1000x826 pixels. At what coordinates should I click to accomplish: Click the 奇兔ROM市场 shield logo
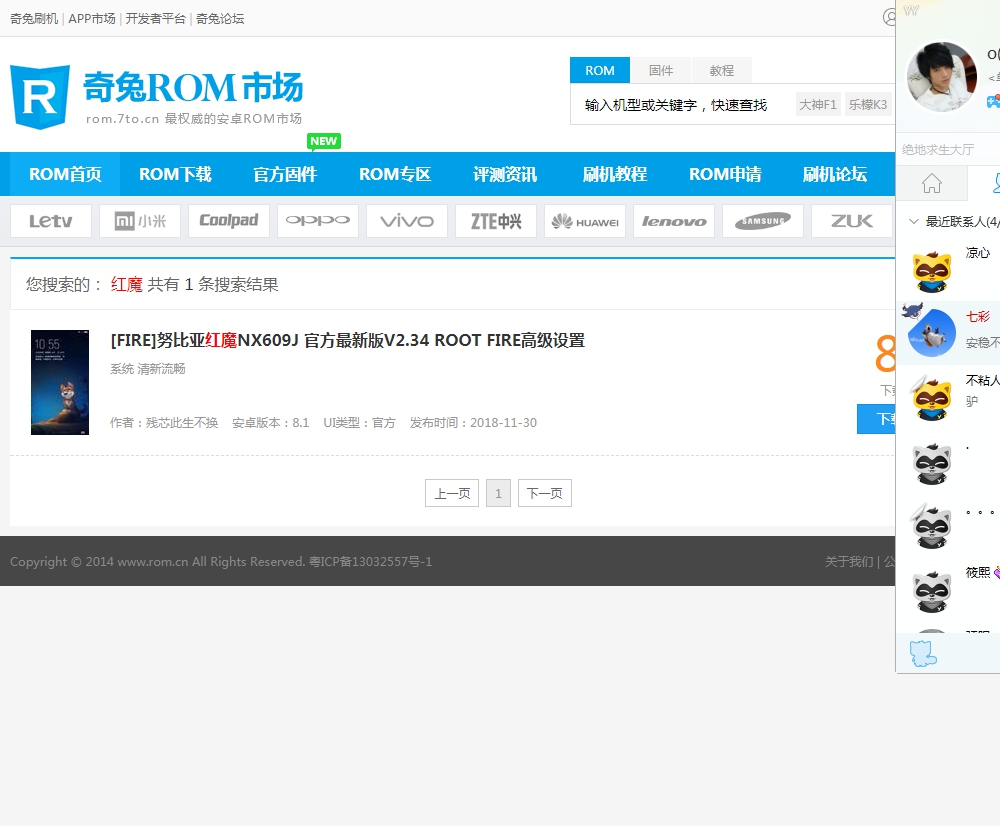point(40,97)
